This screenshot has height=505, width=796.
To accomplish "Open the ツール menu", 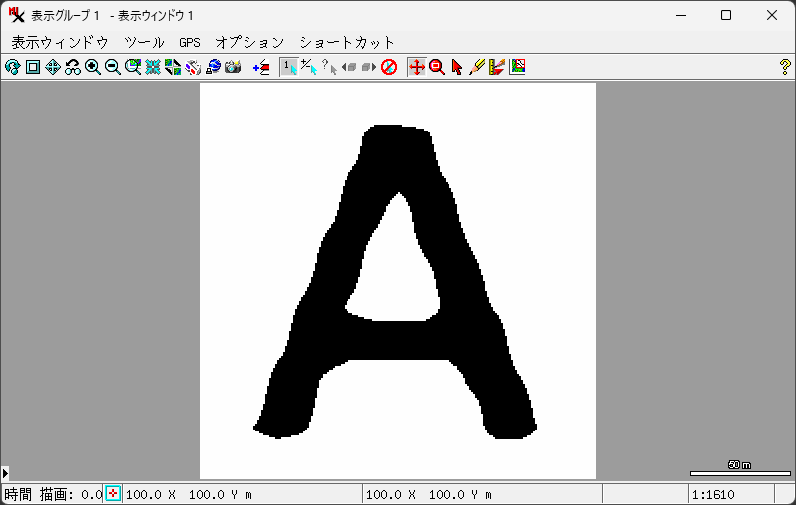I will (x=144, y=43).
